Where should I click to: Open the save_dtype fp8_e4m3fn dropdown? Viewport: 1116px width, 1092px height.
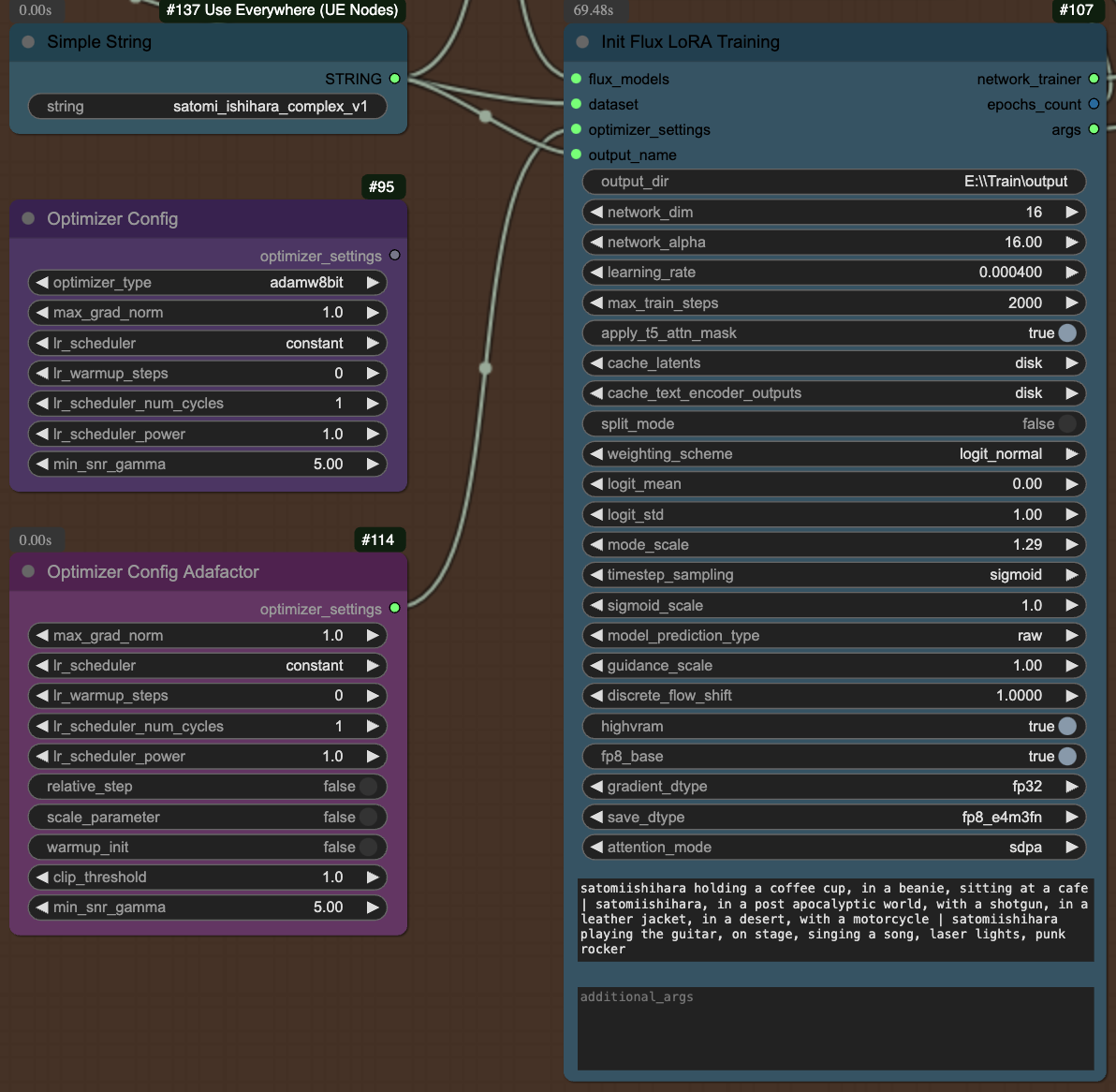click(x=833, y=818)
